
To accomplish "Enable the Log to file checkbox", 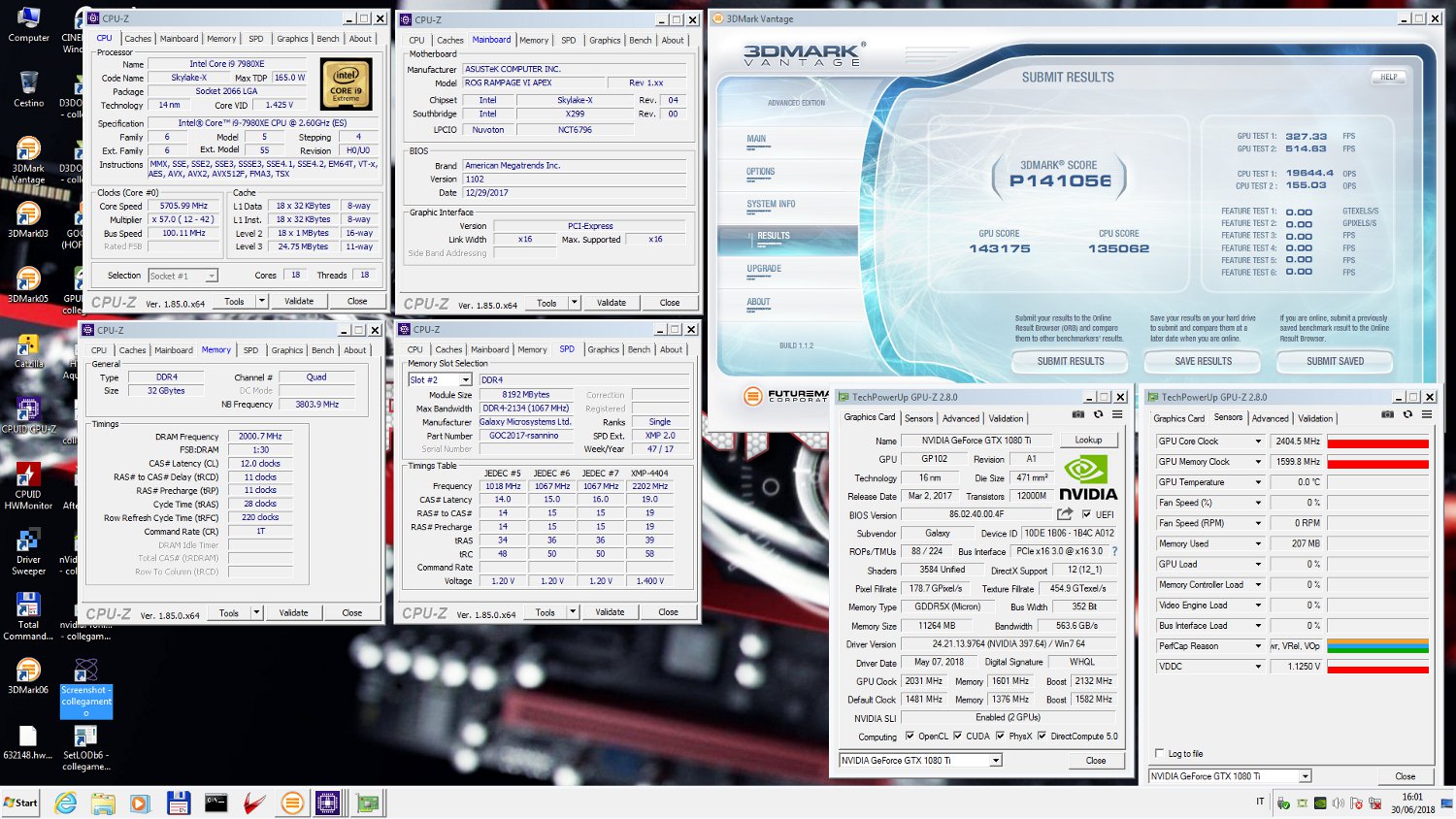I will point(1160,753).
